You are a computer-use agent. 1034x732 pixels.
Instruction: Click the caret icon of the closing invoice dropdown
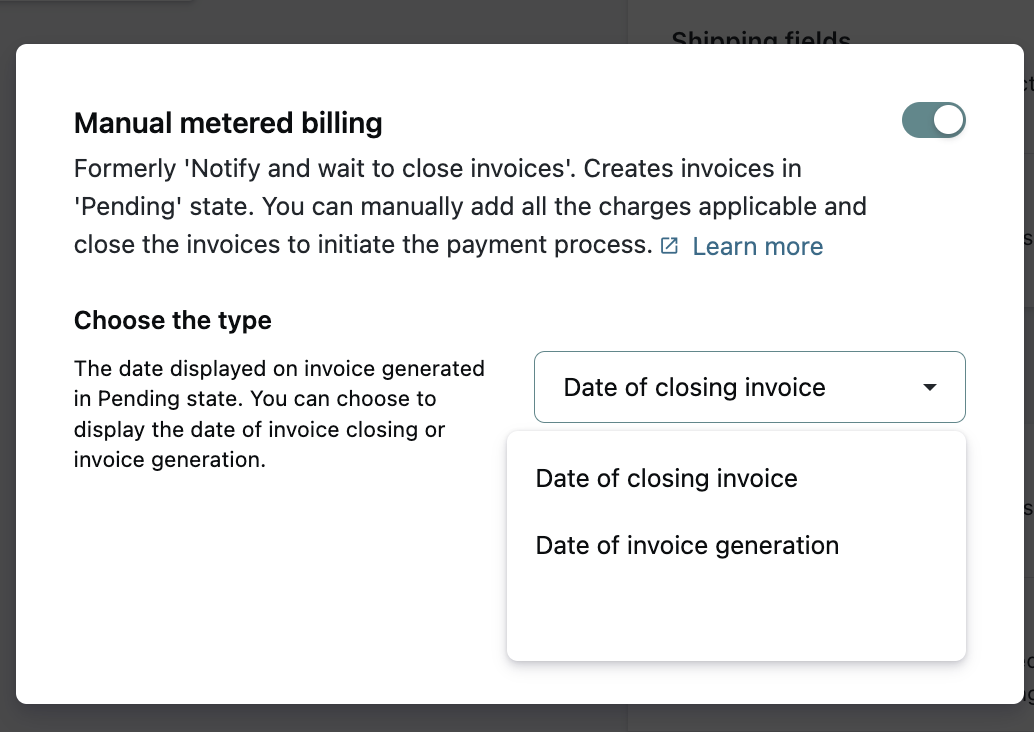tap(931, 387)
